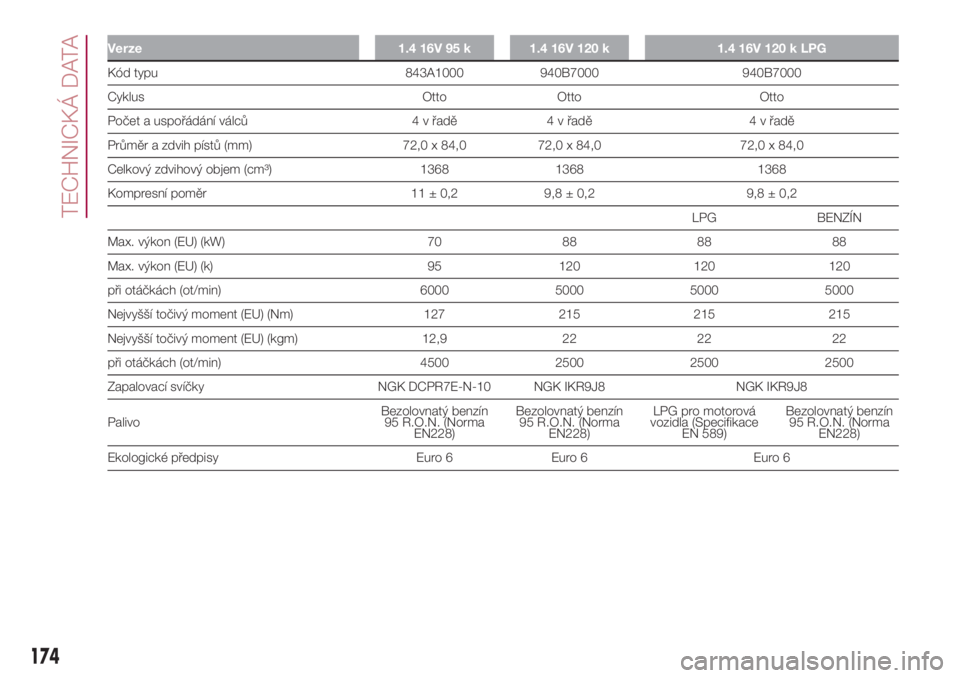Click 'Max. výkon (EU) (kW)' label
Image resolution: width=960 pixels, height=678 pixels.
tap(166, 242)
